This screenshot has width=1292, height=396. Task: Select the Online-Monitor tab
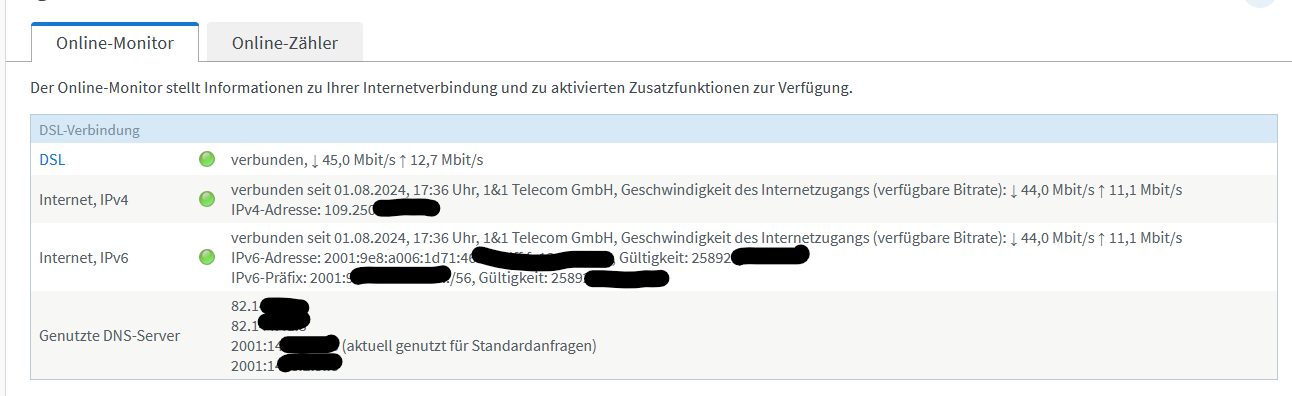(x=115, y=43)
